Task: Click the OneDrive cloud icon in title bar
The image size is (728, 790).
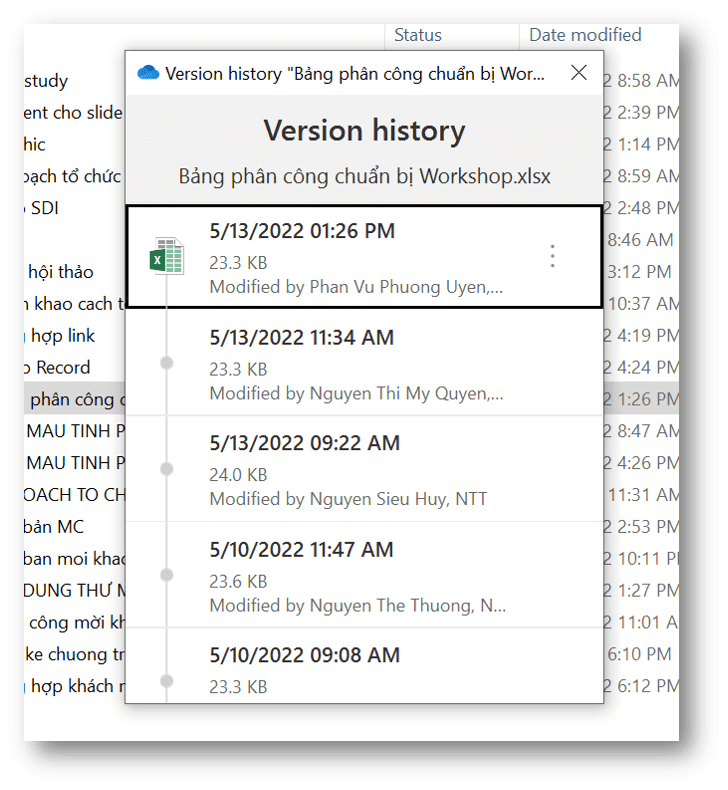Action: [x=148, y=73]
